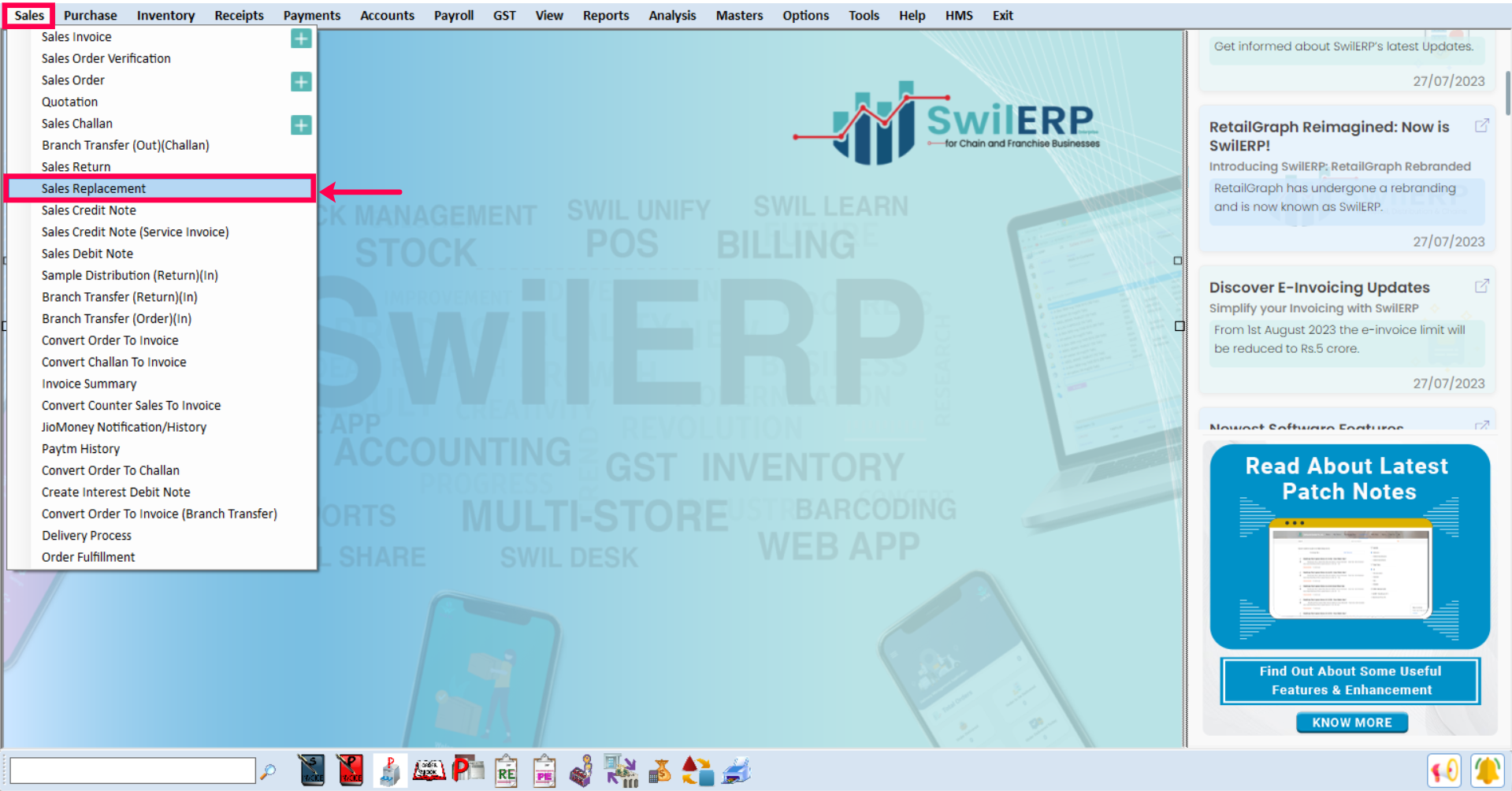Select Sales Debit Note menu entry
The width and height of the screenshot is (1512, 791).
160,254
